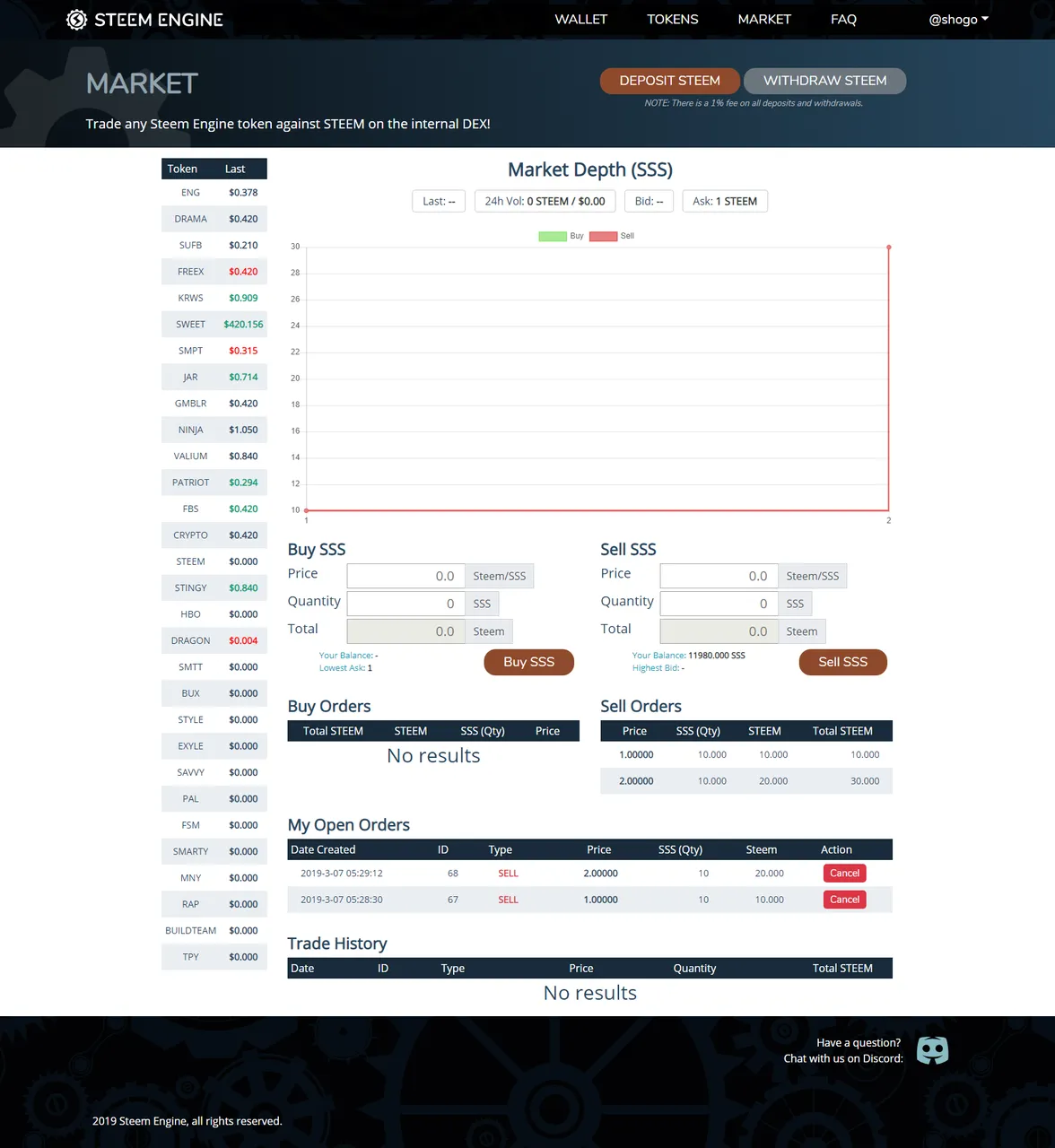The image size is (1055, 1148).
Task: Cancel the open order with ID 67
Action: pos(844,900)
